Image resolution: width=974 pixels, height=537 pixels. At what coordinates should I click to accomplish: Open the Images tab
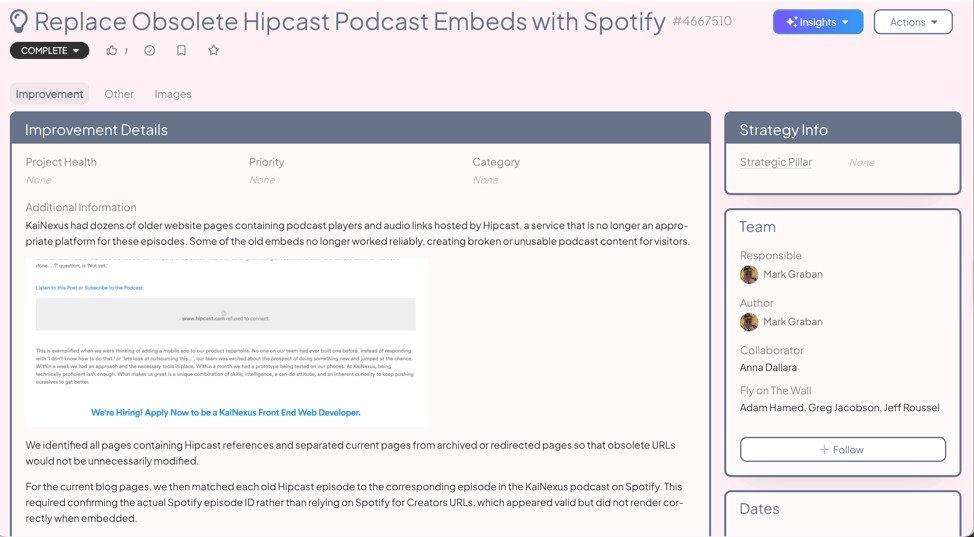click(173, 94)
